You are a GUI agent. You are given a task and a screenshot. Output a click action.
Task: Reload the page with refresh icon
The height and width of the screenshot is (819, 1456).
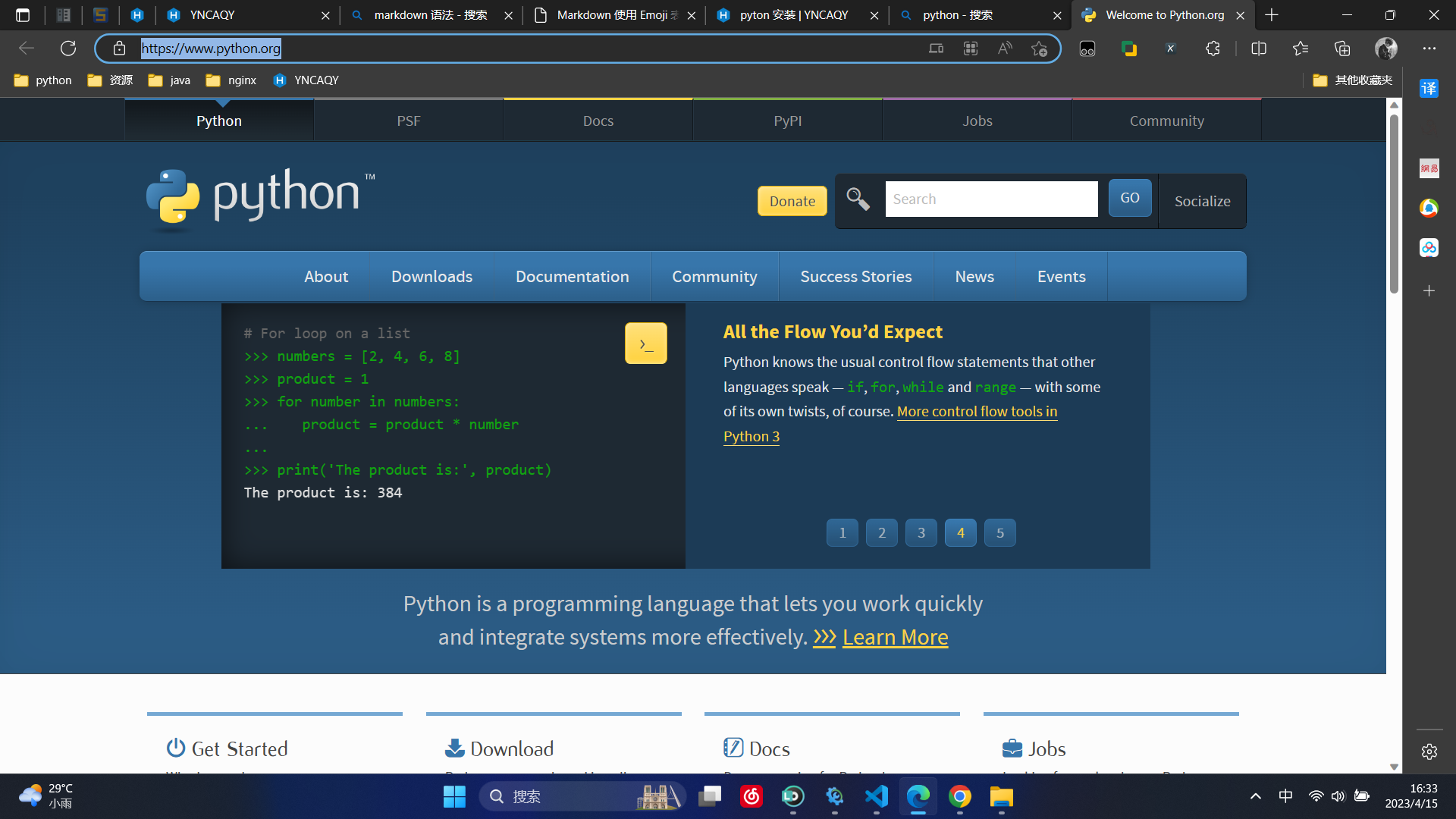point(68,48)
